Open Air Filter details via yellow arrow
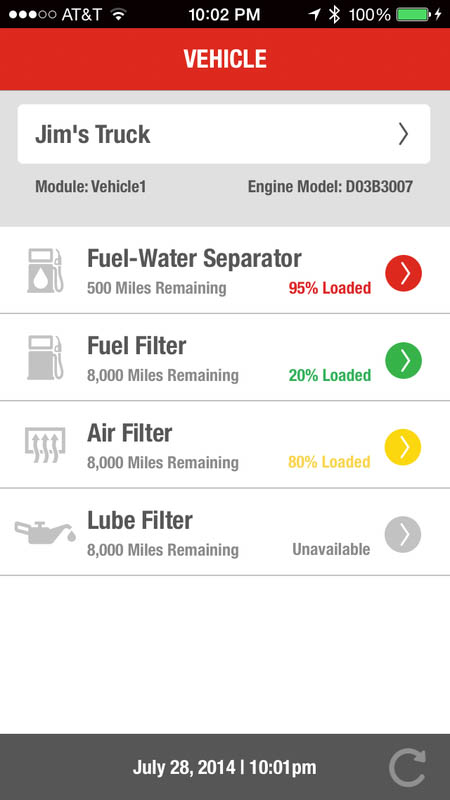This screenshot has width=450, height=800. tap(403, 447)
